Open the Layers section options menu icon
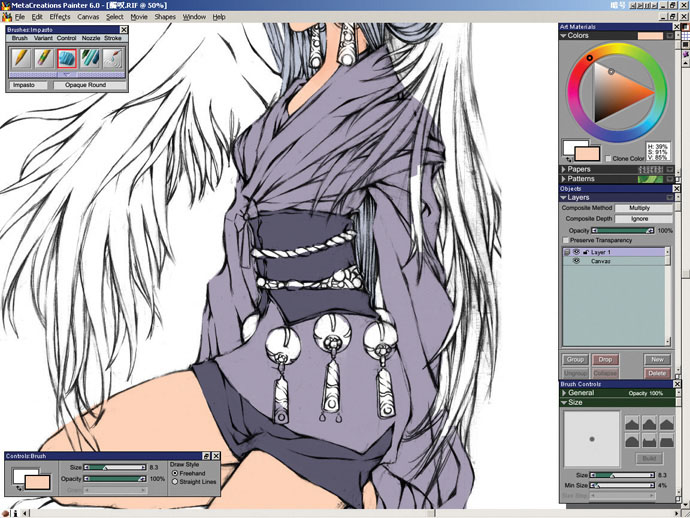The width and height of the screenshot is (690, 518). click(670, 198)
